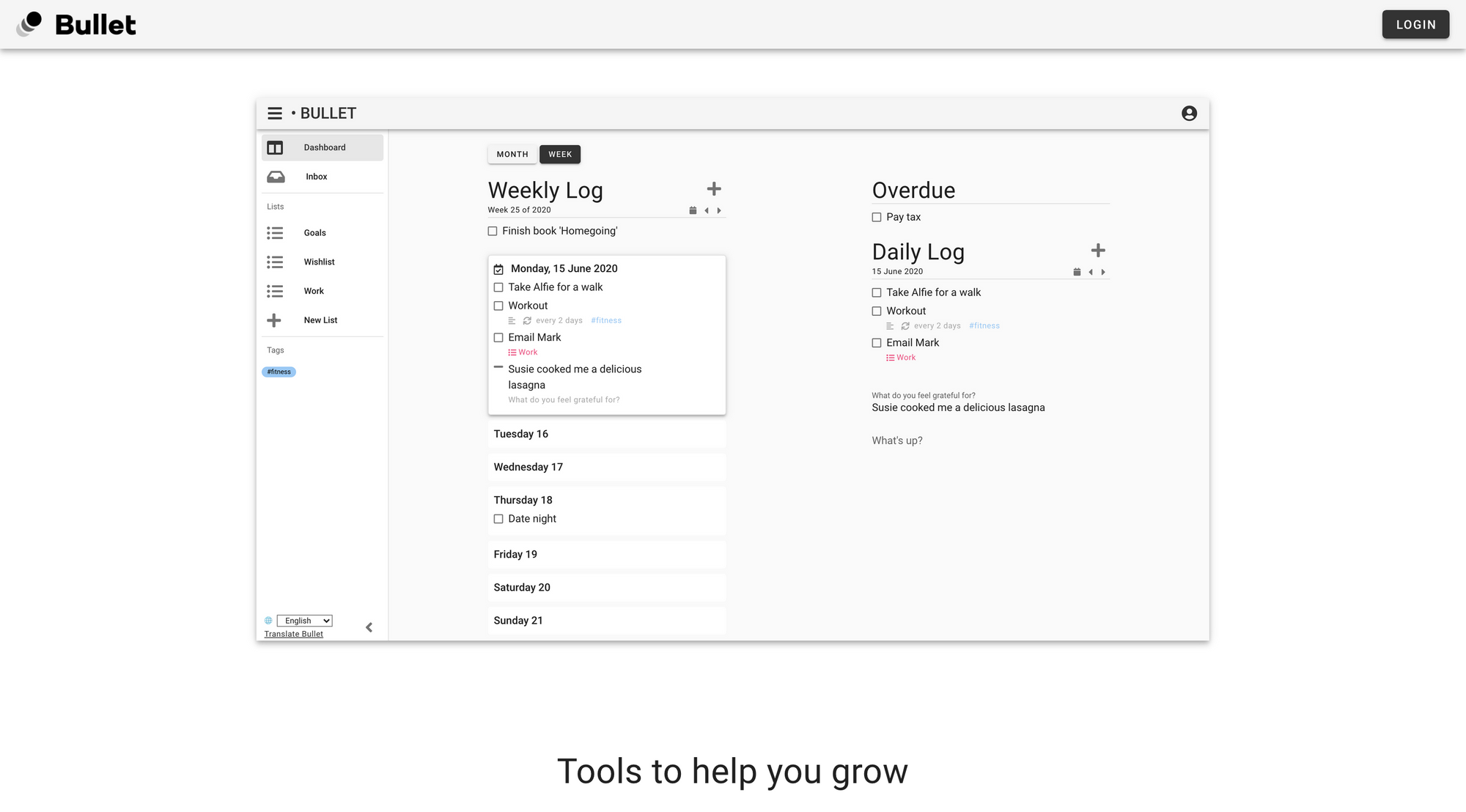Add entry with Weekly Log plus icon
Image resolution: width=1466 pixels, height=812 pixels.
[x=714, y=189]
